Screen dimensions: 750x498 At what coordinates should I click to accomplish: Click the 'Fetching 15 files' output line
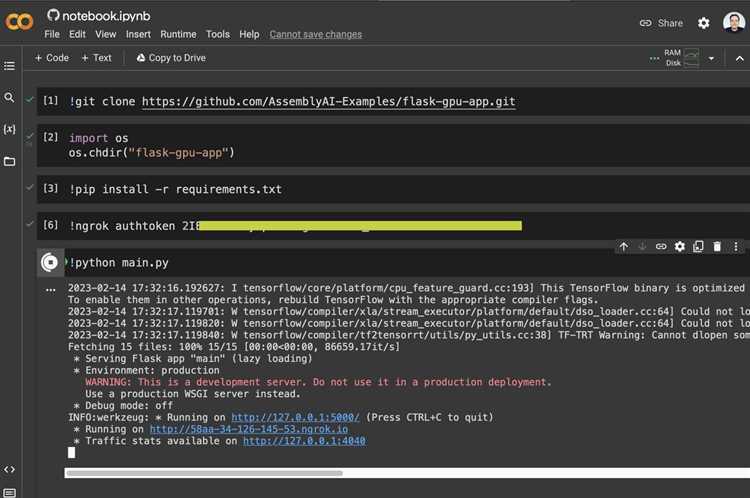point(234,346)
